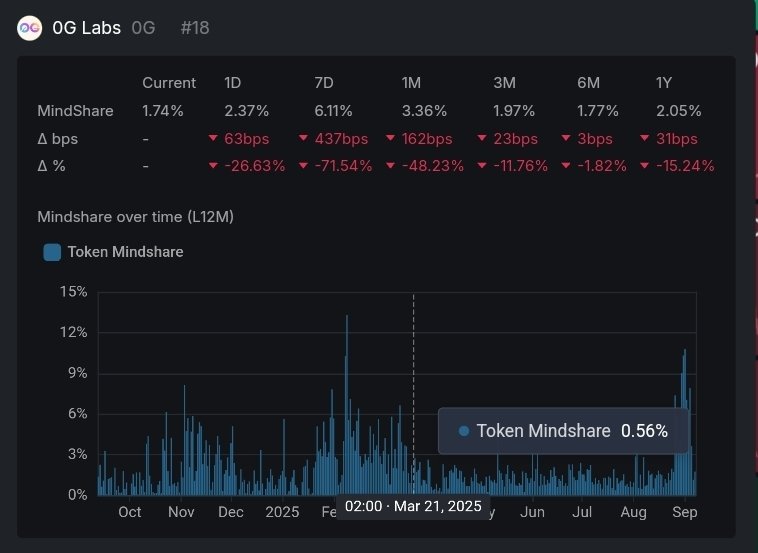Click the -26.63% change value
This screenshot has width=758, height=553.
tap(255, 166)
